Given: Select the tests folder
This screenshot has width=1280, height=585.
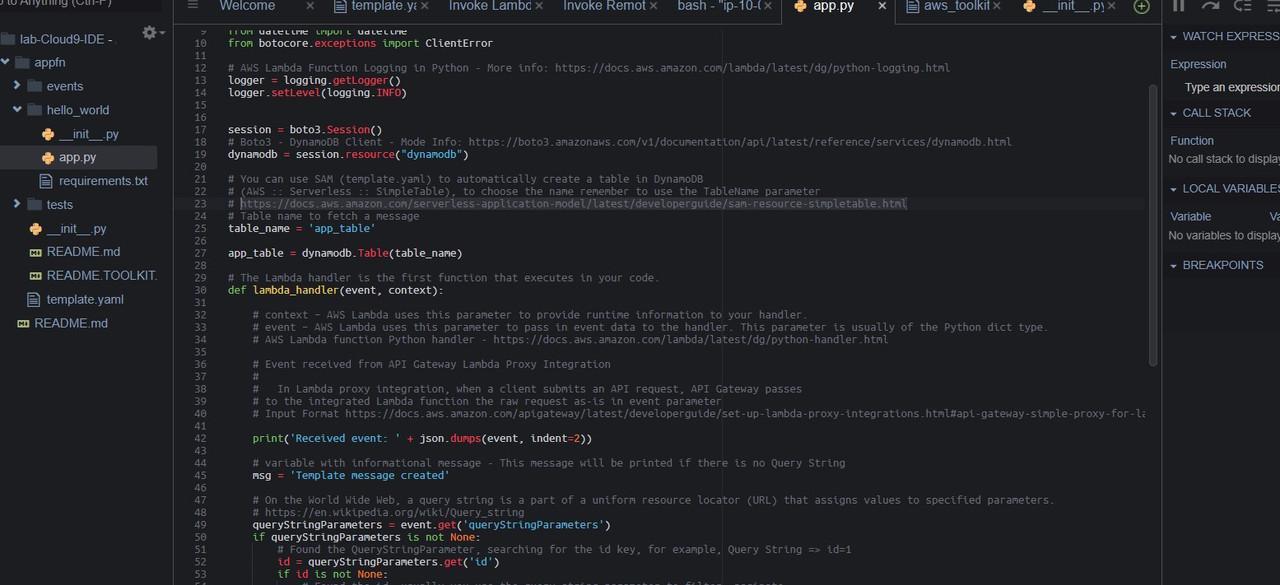Looking at the screenshot, I should point(60,205).
